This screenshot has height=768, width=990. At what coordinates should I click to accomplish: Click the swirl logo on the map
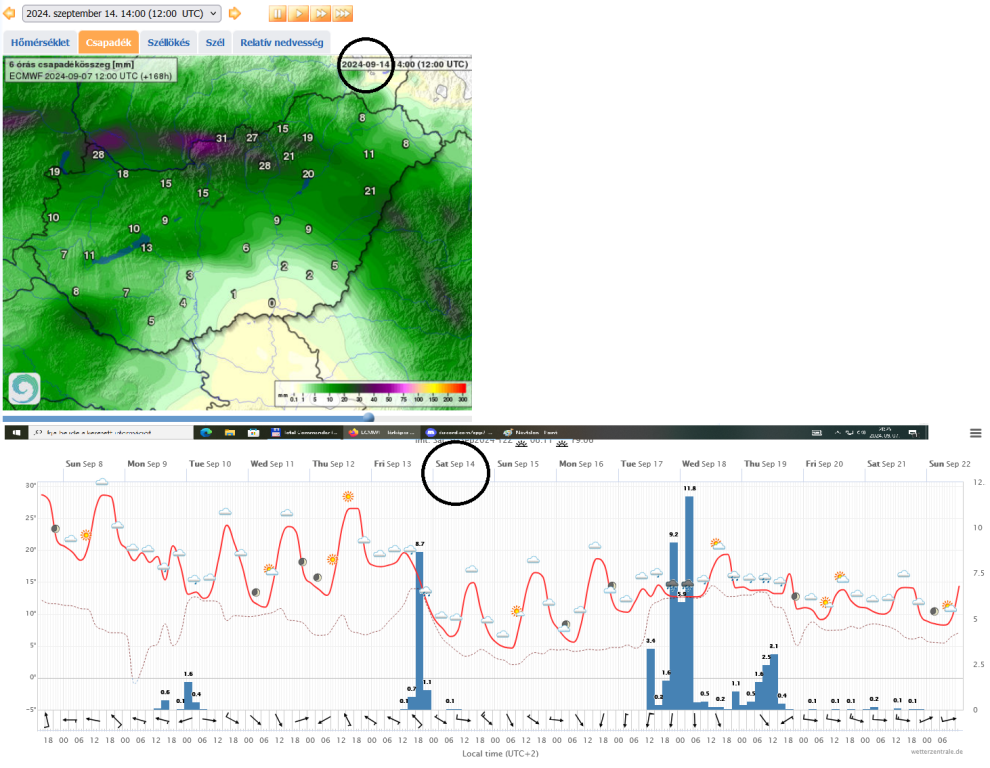coord(24,389)
